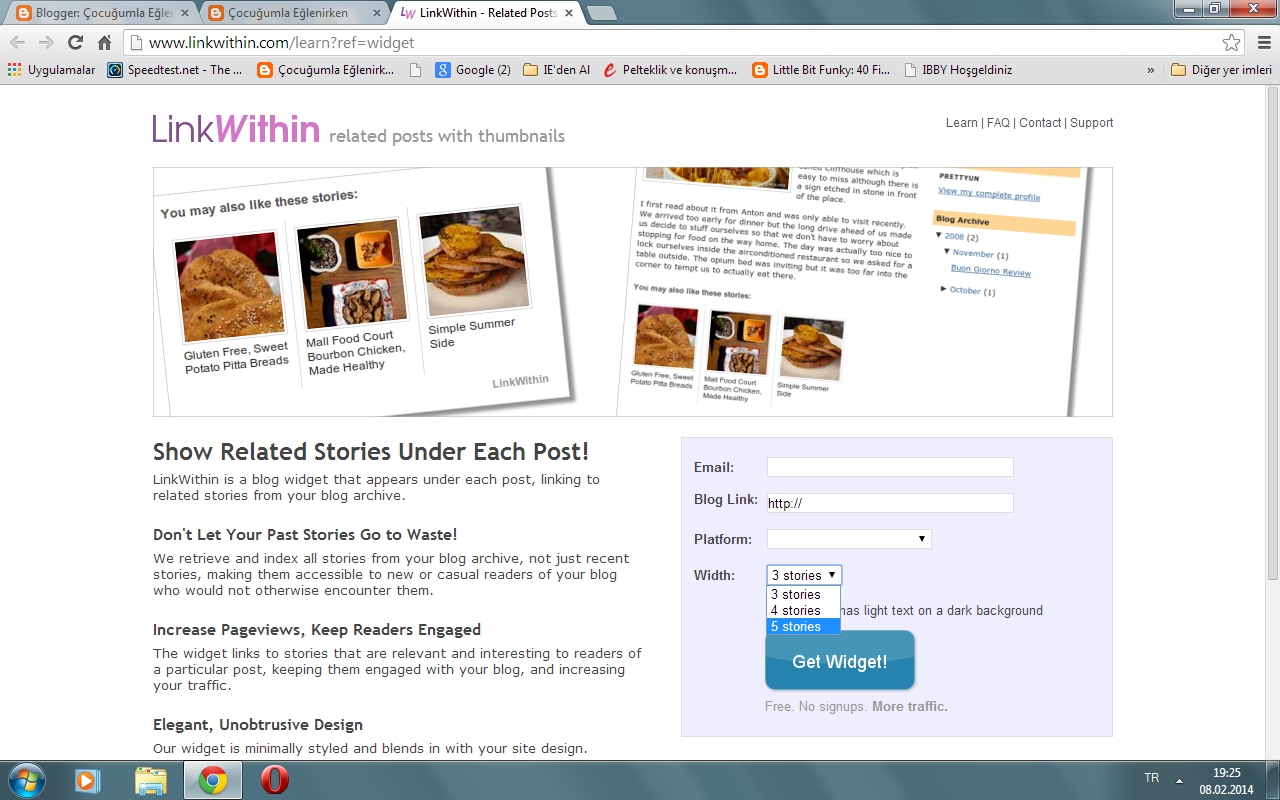The image size is (1280, 800).
Task: Open a new browser tab
Action: (601, 14)
